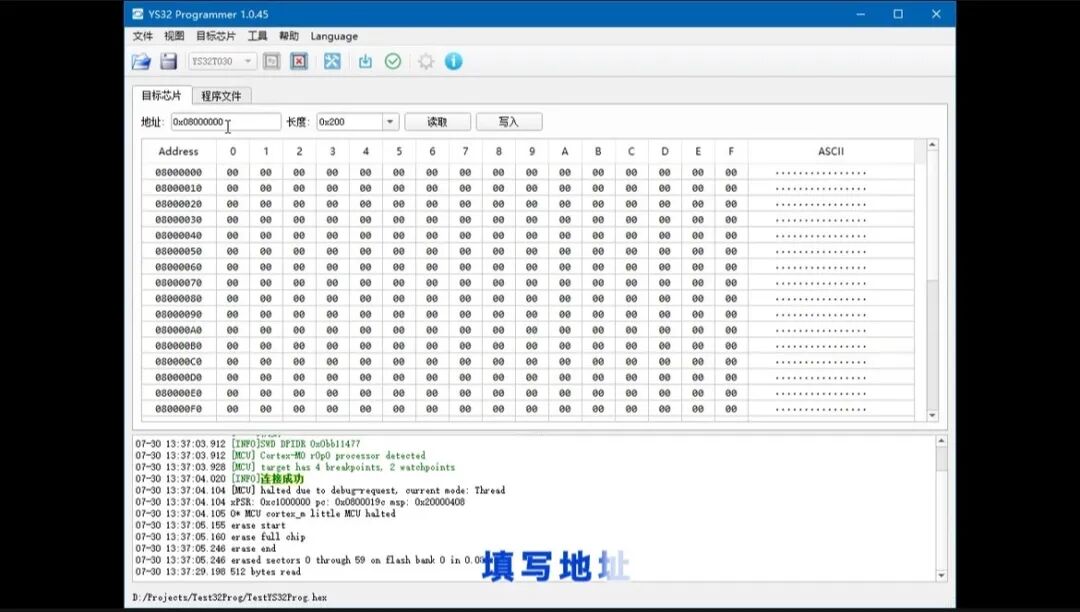Screen dimensions: 1080x612
Task: Click the 写入 write button
Action: pyautogui.click(x=509, y=122)
